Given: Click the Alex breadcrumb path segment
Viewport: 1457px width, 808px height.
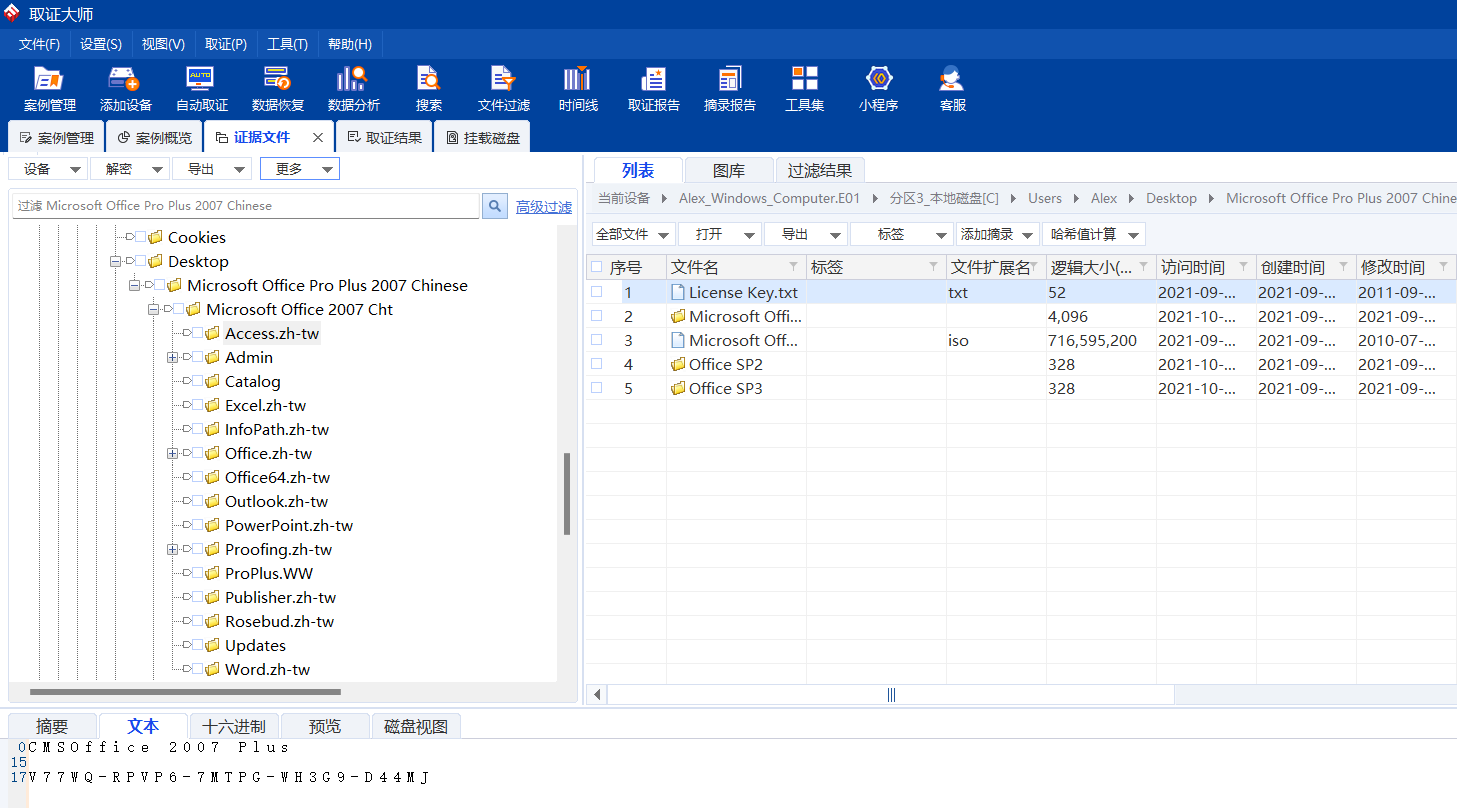Looking at the screenshot, I should 1104,198.
